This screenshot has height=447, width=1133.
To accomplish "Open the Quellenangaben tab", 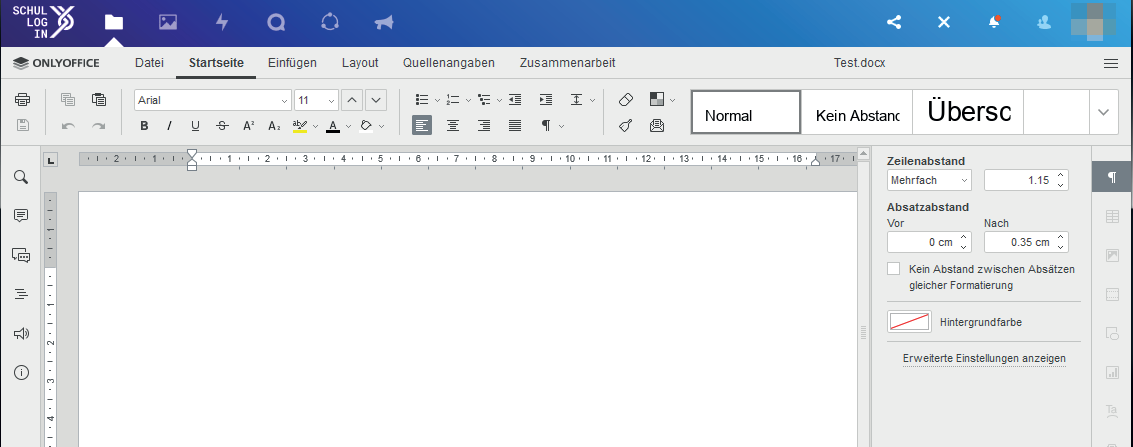I will (x=449, y=63).
